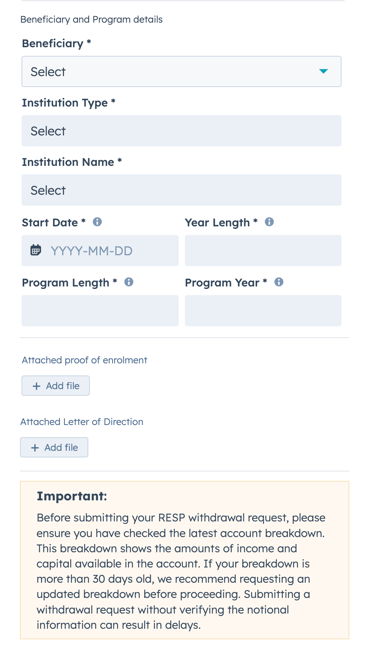Click plus icon for Letter of Direction

[x=35, y=448]
